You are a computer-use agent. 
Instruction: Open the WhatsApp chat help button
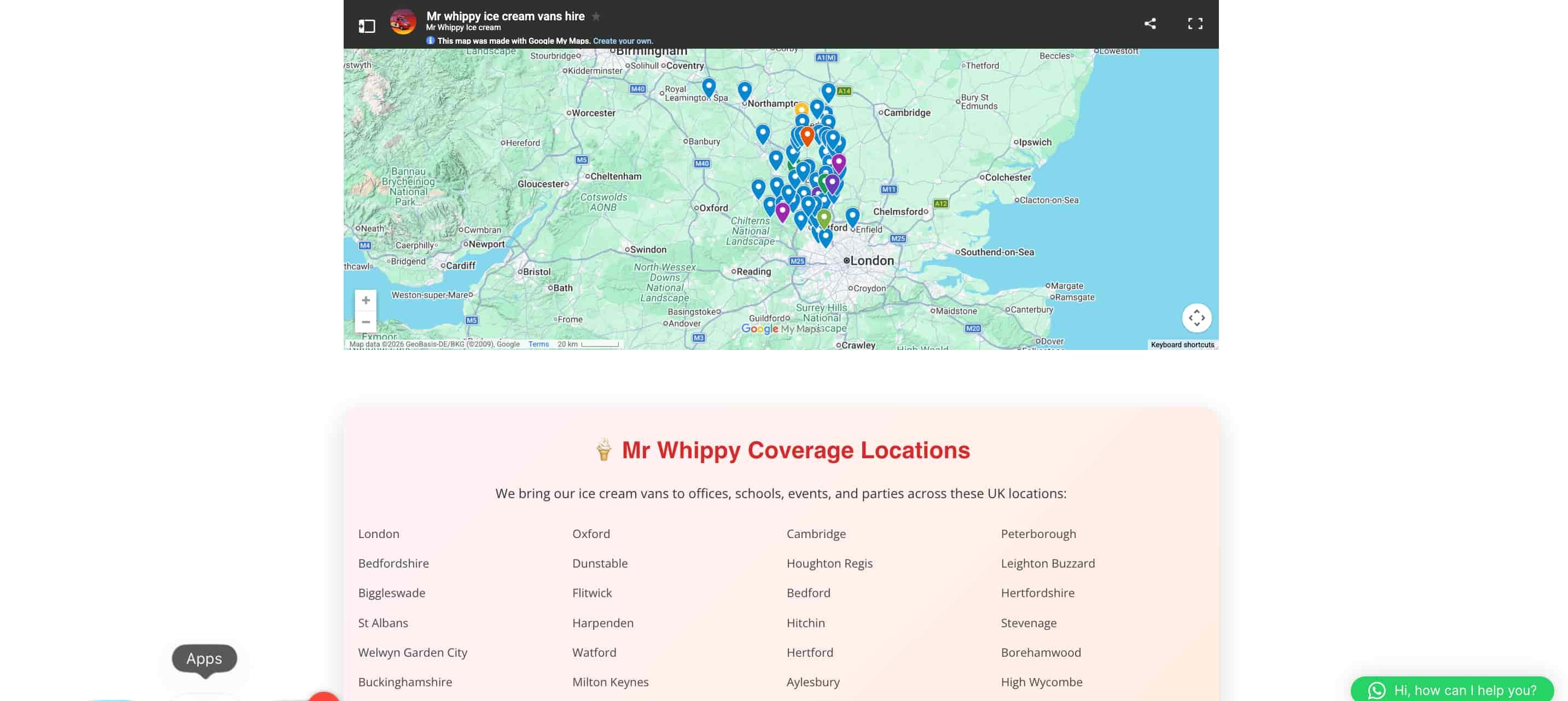click(1451, 690)
